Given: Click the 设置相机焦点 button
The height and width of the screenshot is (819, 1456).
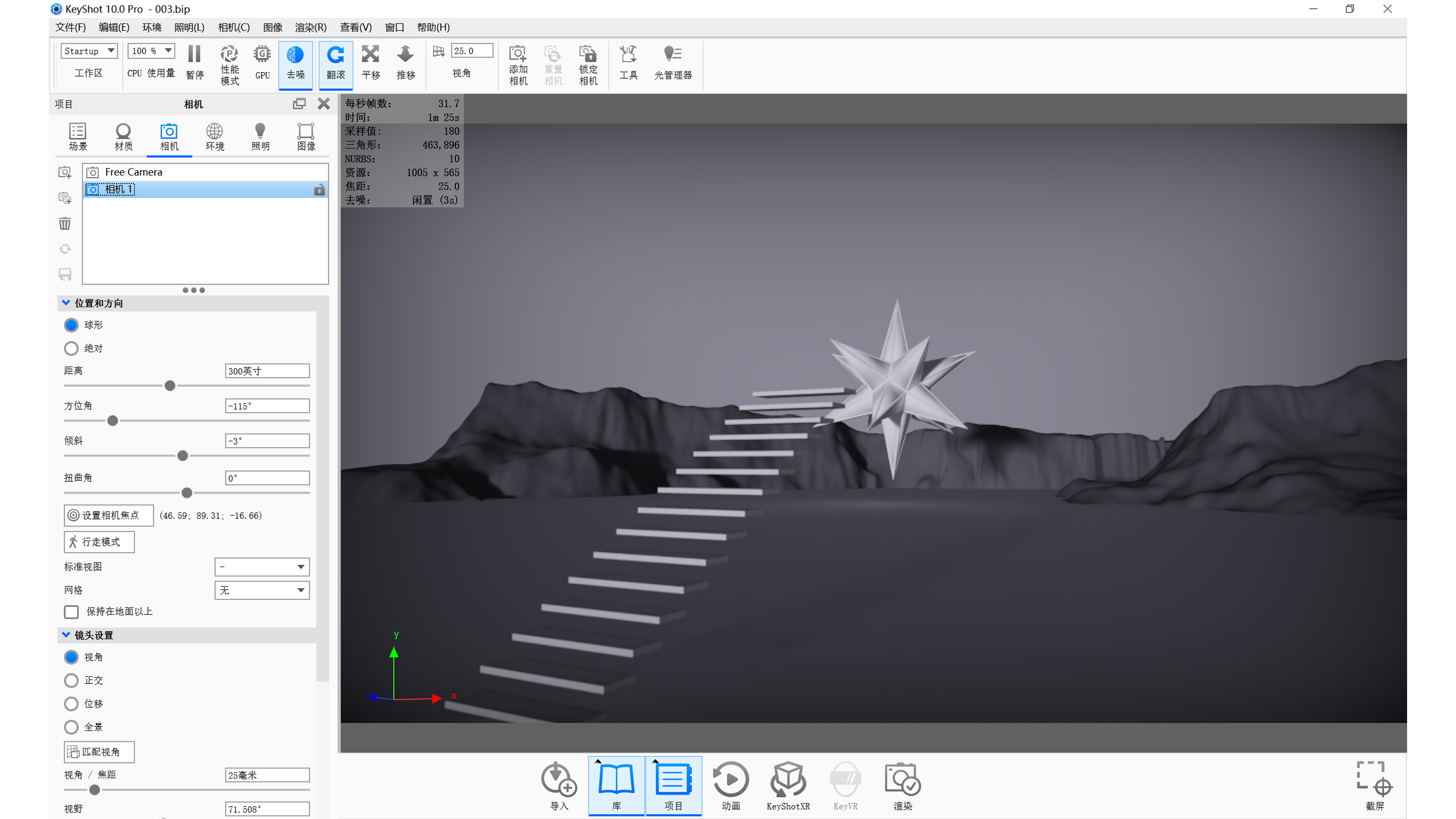Looking at the screenshot, I should pos(108,515).
